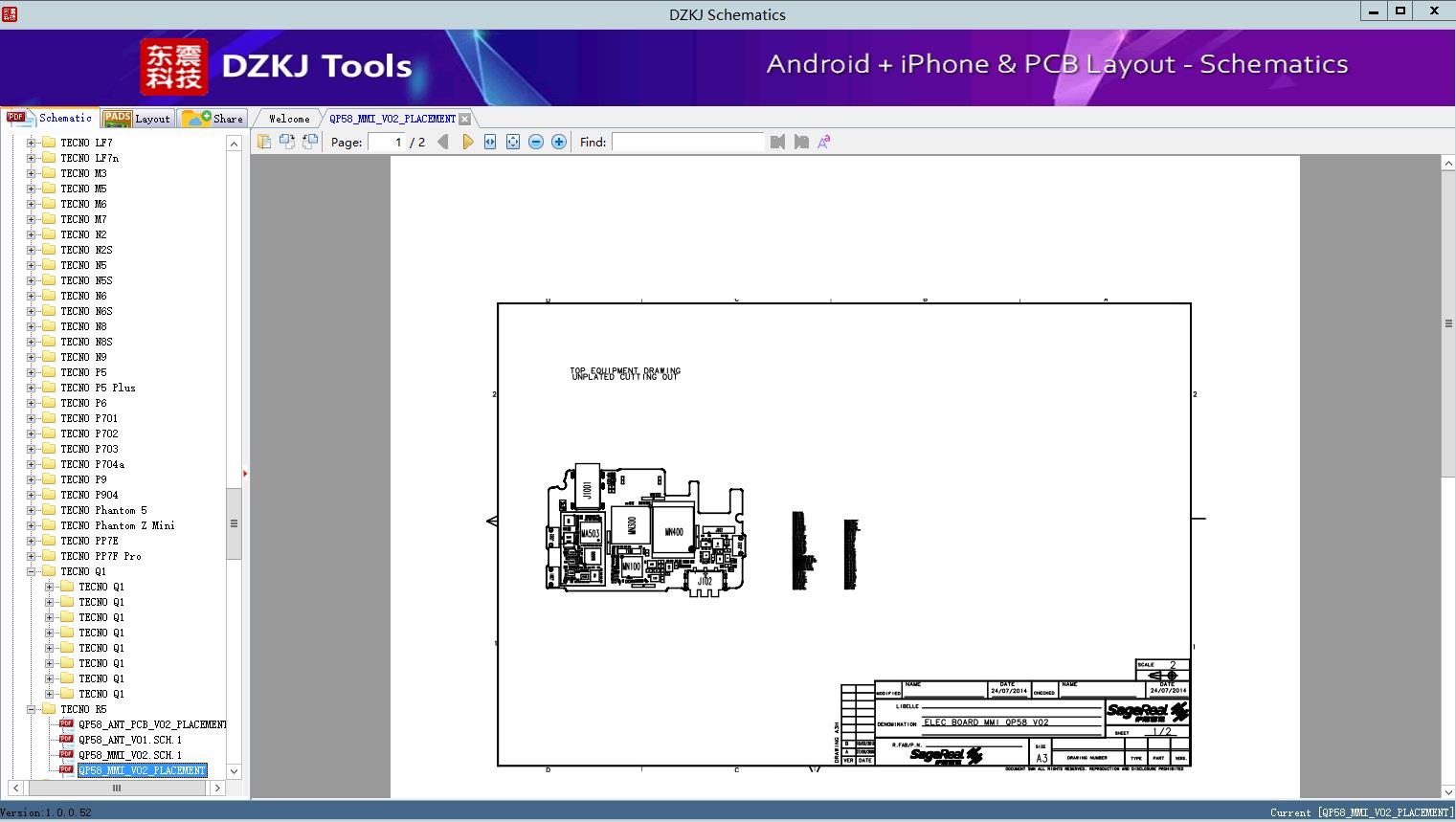Click the find next result icon
The width and height of the screenshot is (1456, 822).
(801, 142)
